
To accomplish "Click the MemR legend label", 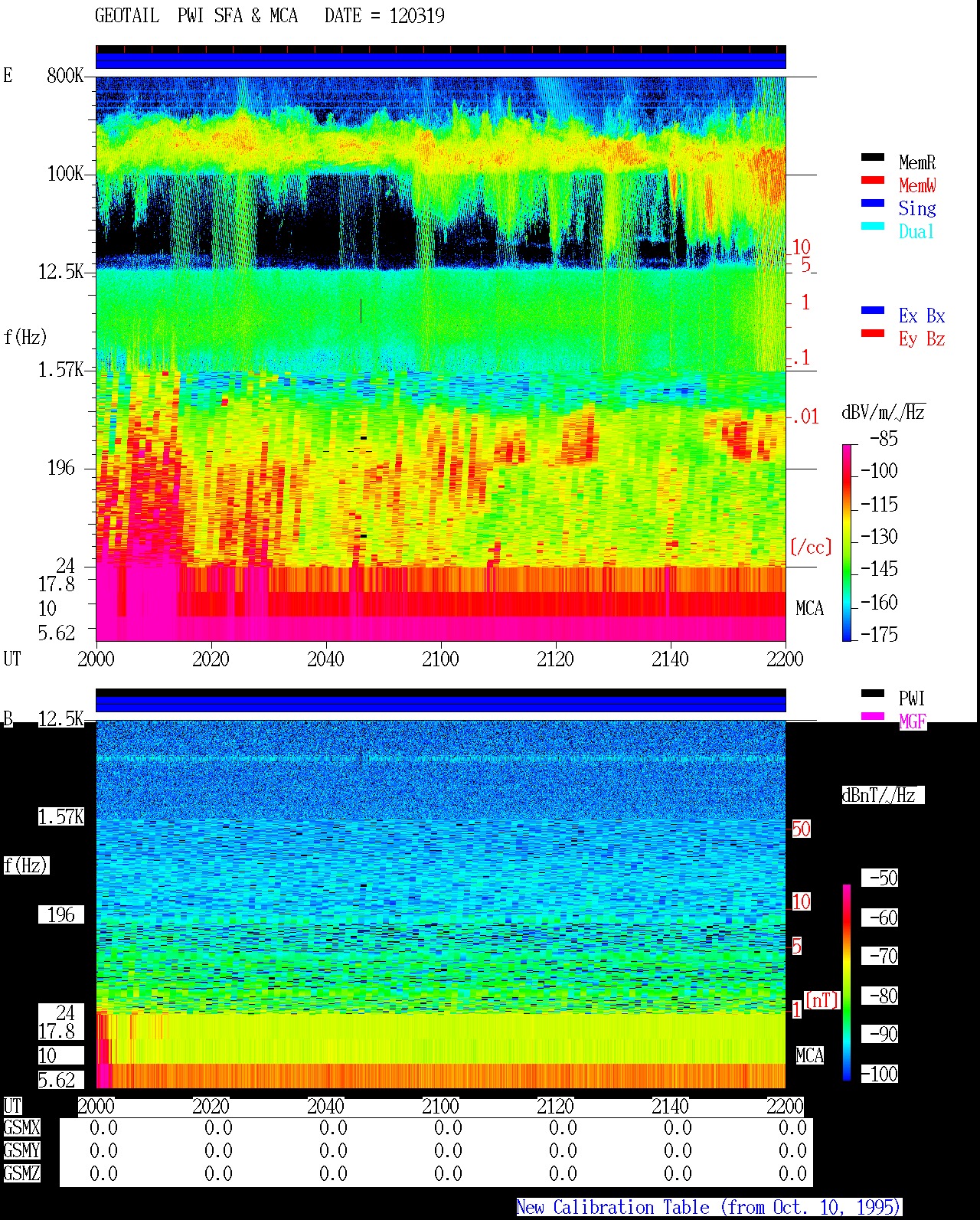I will [917, 162].
